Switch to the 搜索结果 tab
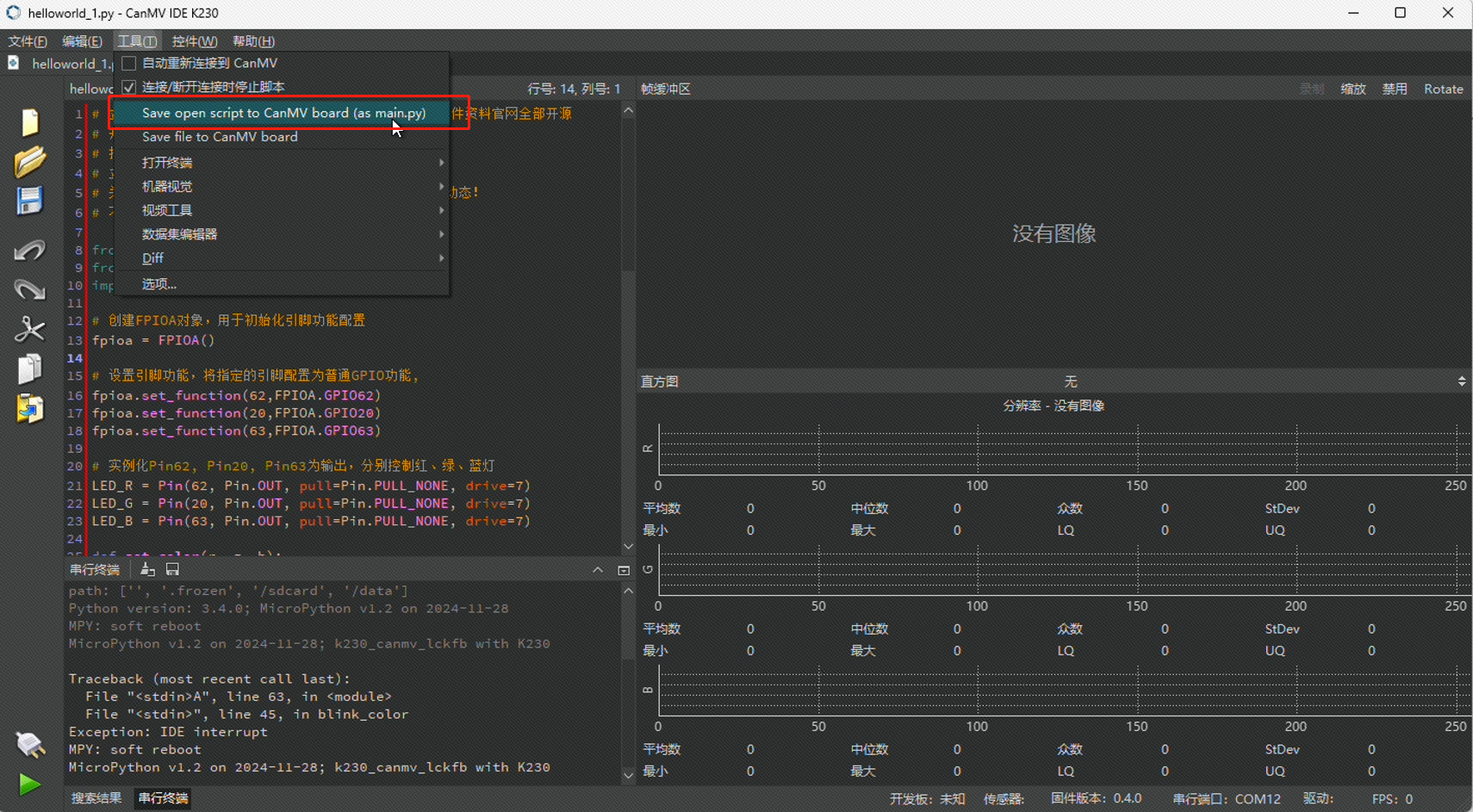1473x812 pixels. [96, 798]
